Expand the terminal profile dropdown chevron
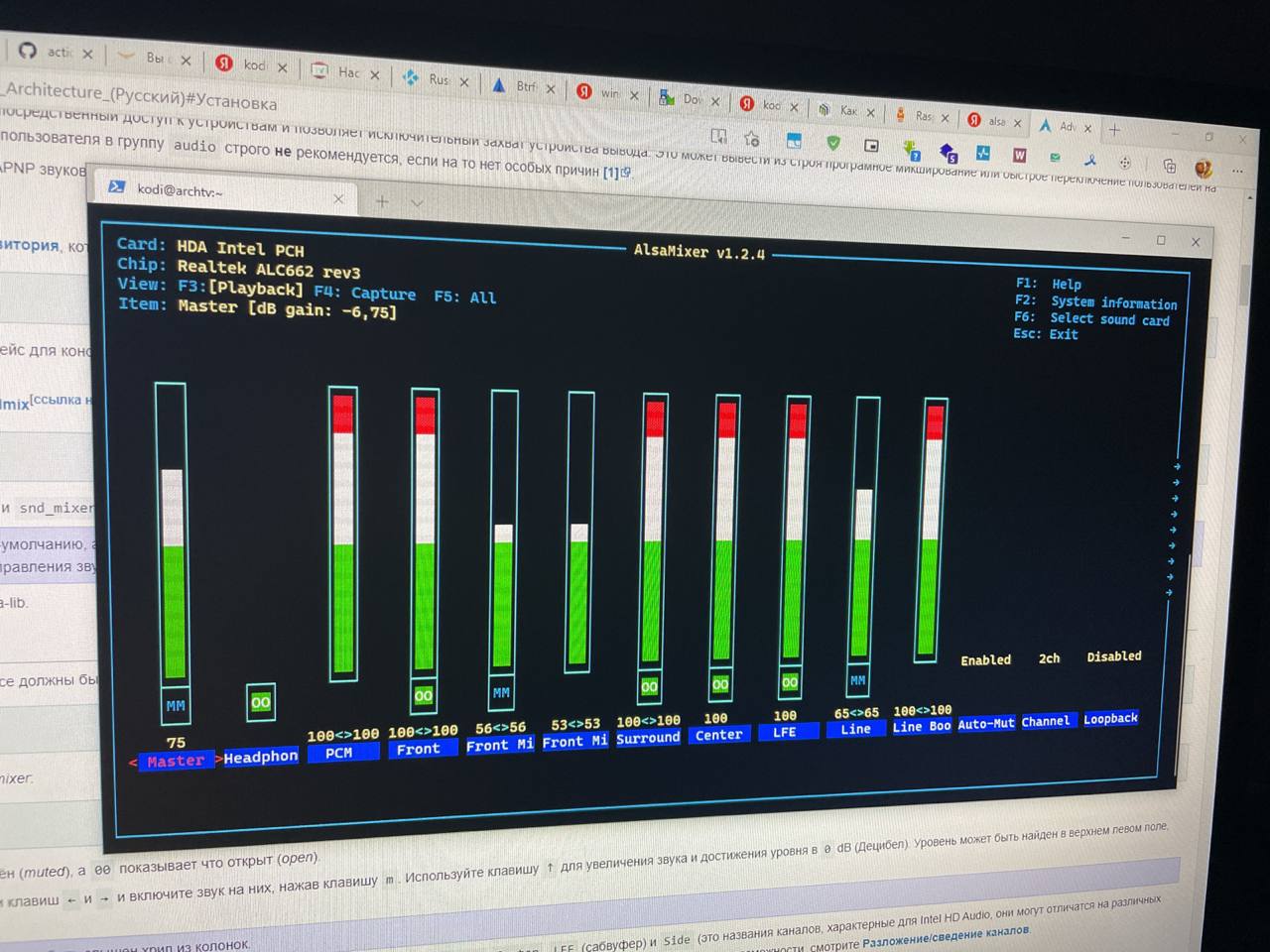This screenshot has height=952, width=1270. click(418, 203)
